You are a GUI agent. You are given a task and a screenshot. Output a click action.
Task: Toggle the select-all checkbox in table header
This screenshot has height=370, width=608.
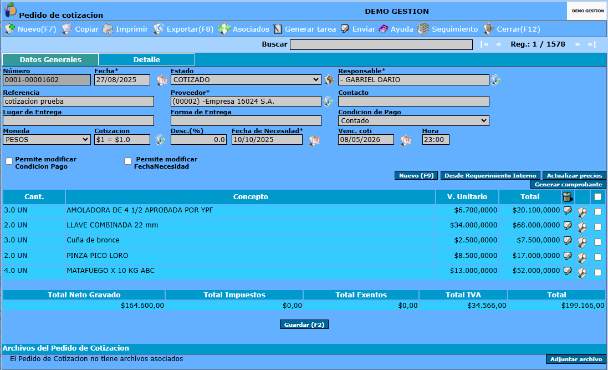click(x=598, y=197)
